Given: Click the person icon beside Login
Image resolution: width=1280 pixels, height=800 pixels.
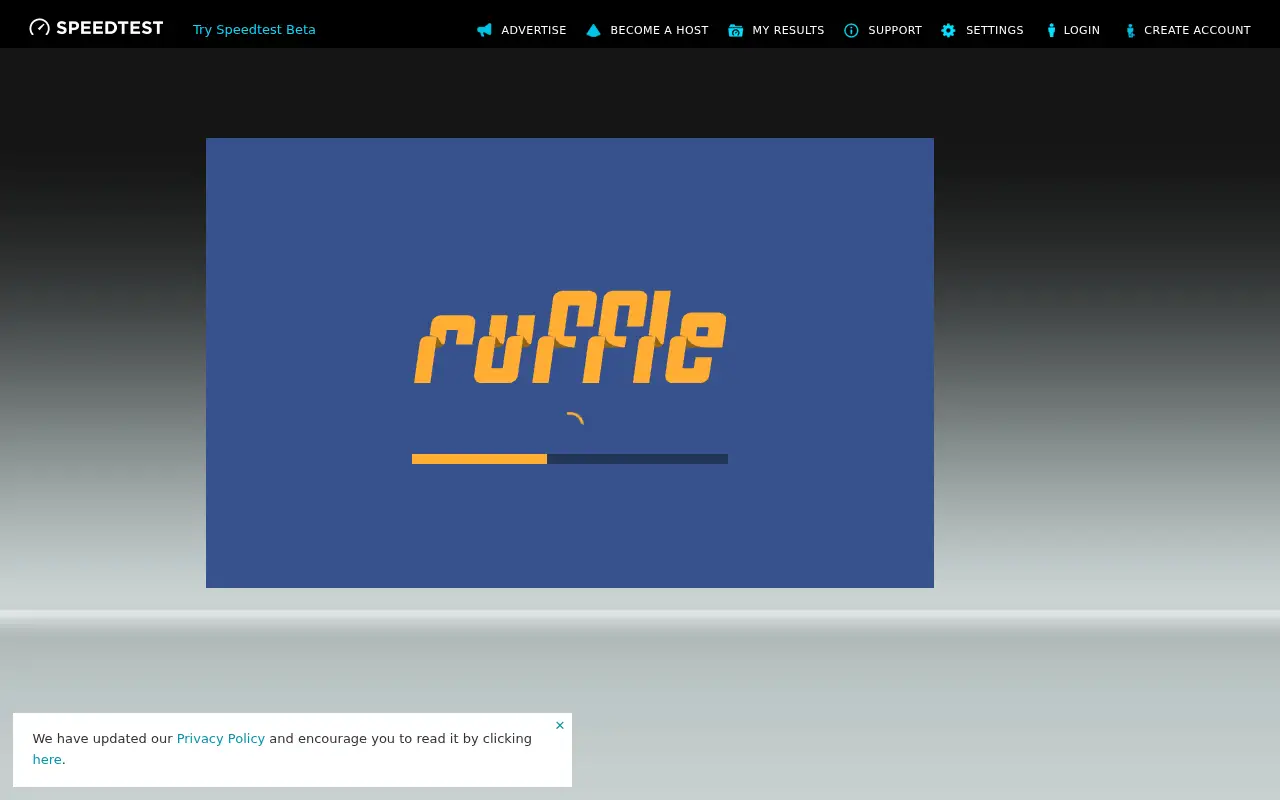Looking at the screenshot, I should 1051,30.
